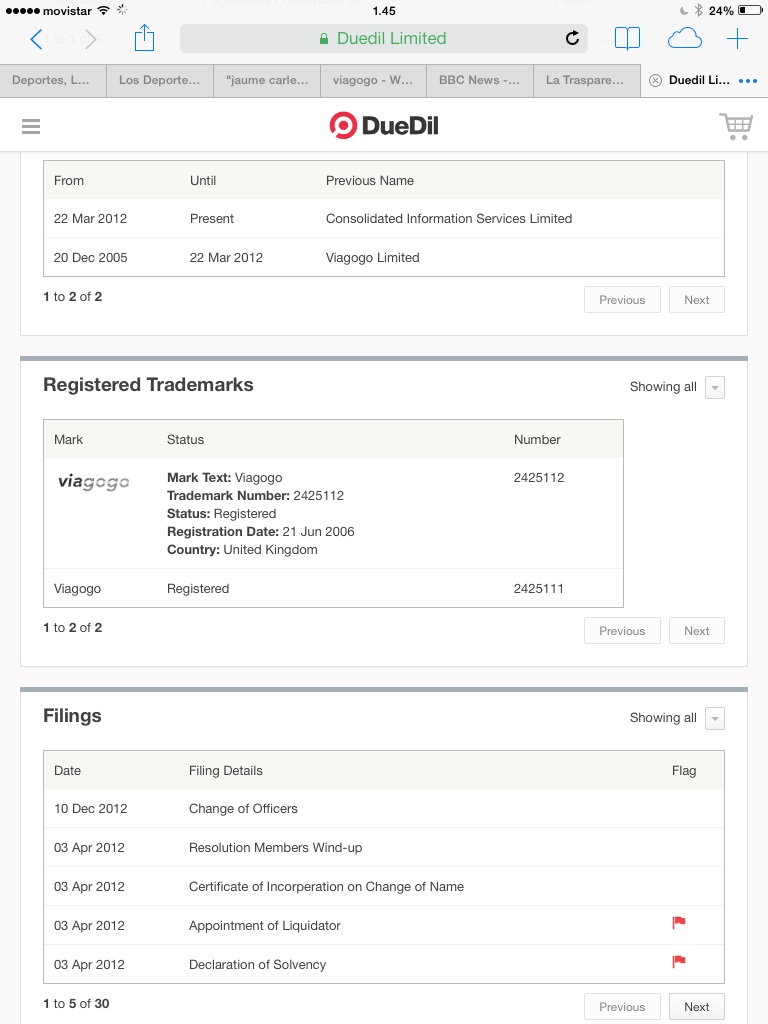Switch to the BBC News tab
The image size is (768, 1024).
pos(479,80)
